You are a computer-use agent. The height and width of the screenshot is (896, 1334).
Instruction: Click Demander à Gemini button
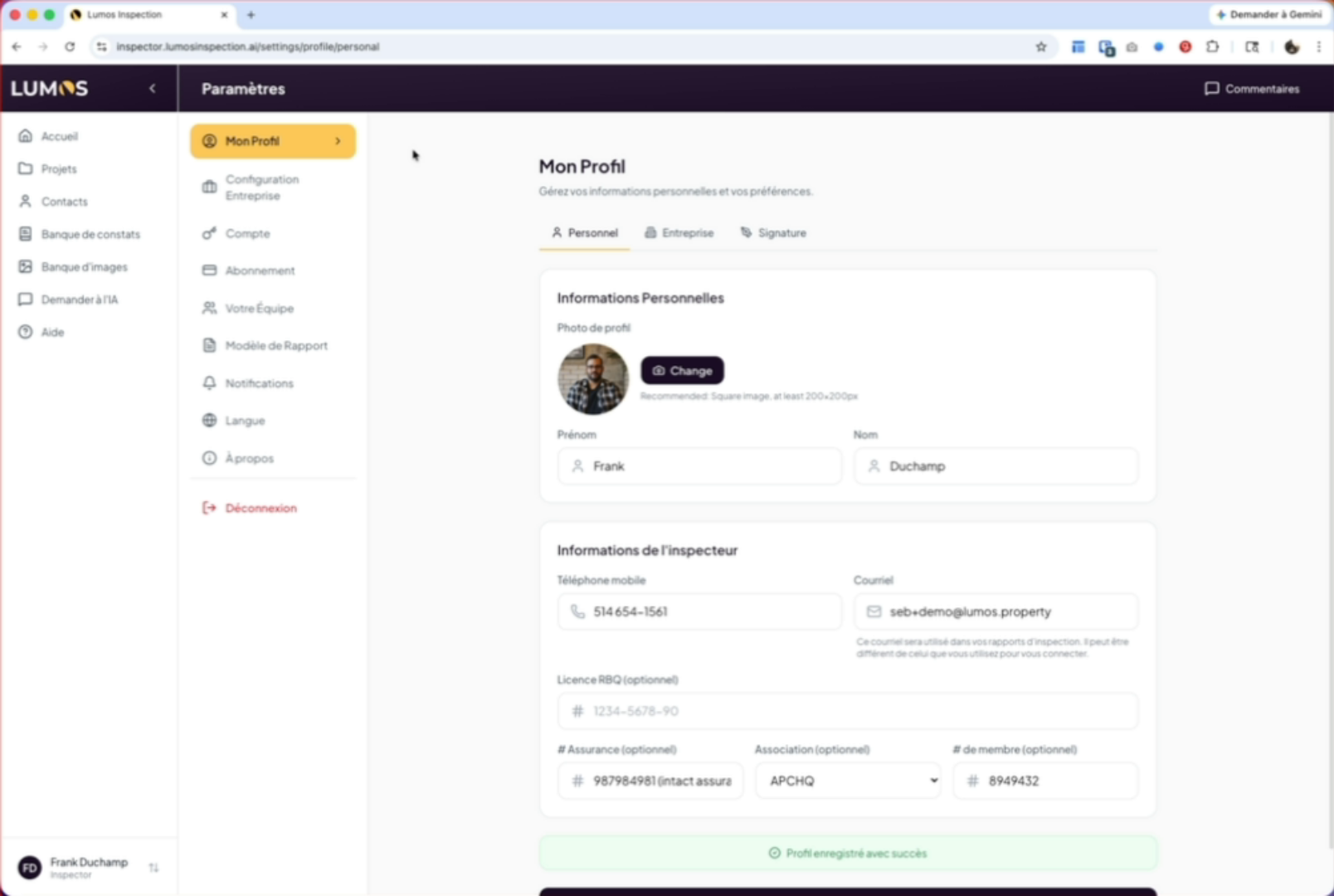click(1269, 15)
